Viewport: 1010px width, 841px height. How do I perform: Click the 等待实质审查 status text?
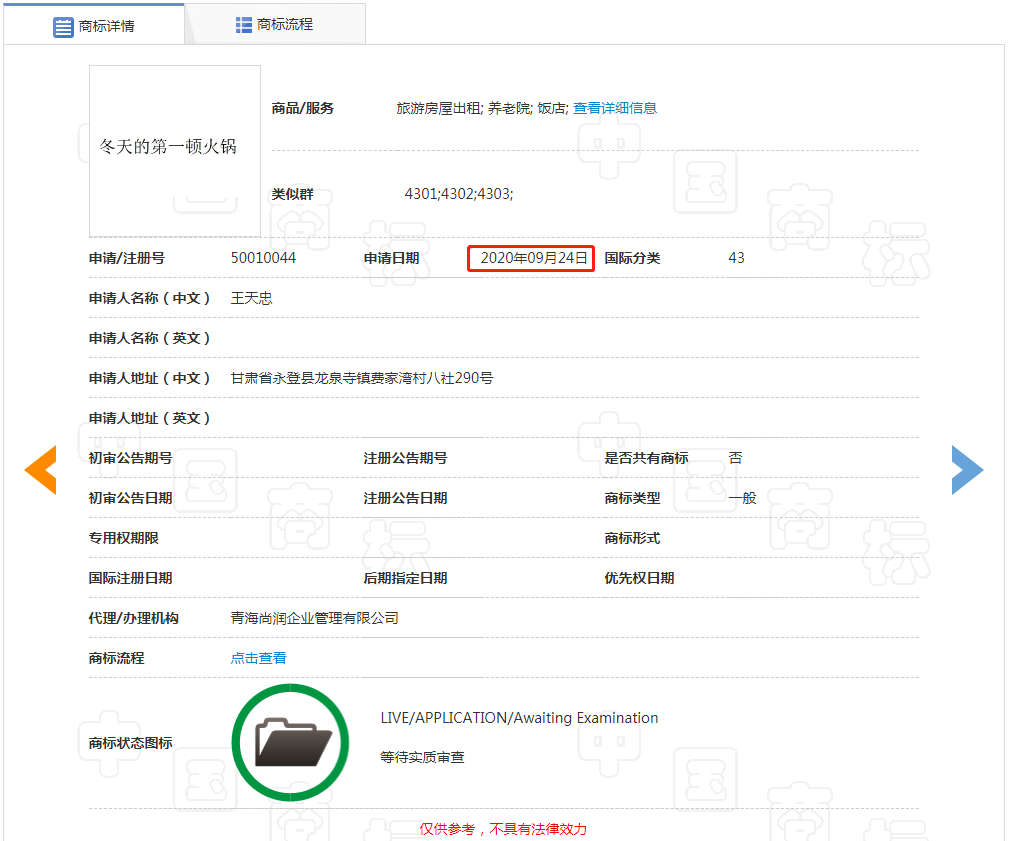(422, 758)
